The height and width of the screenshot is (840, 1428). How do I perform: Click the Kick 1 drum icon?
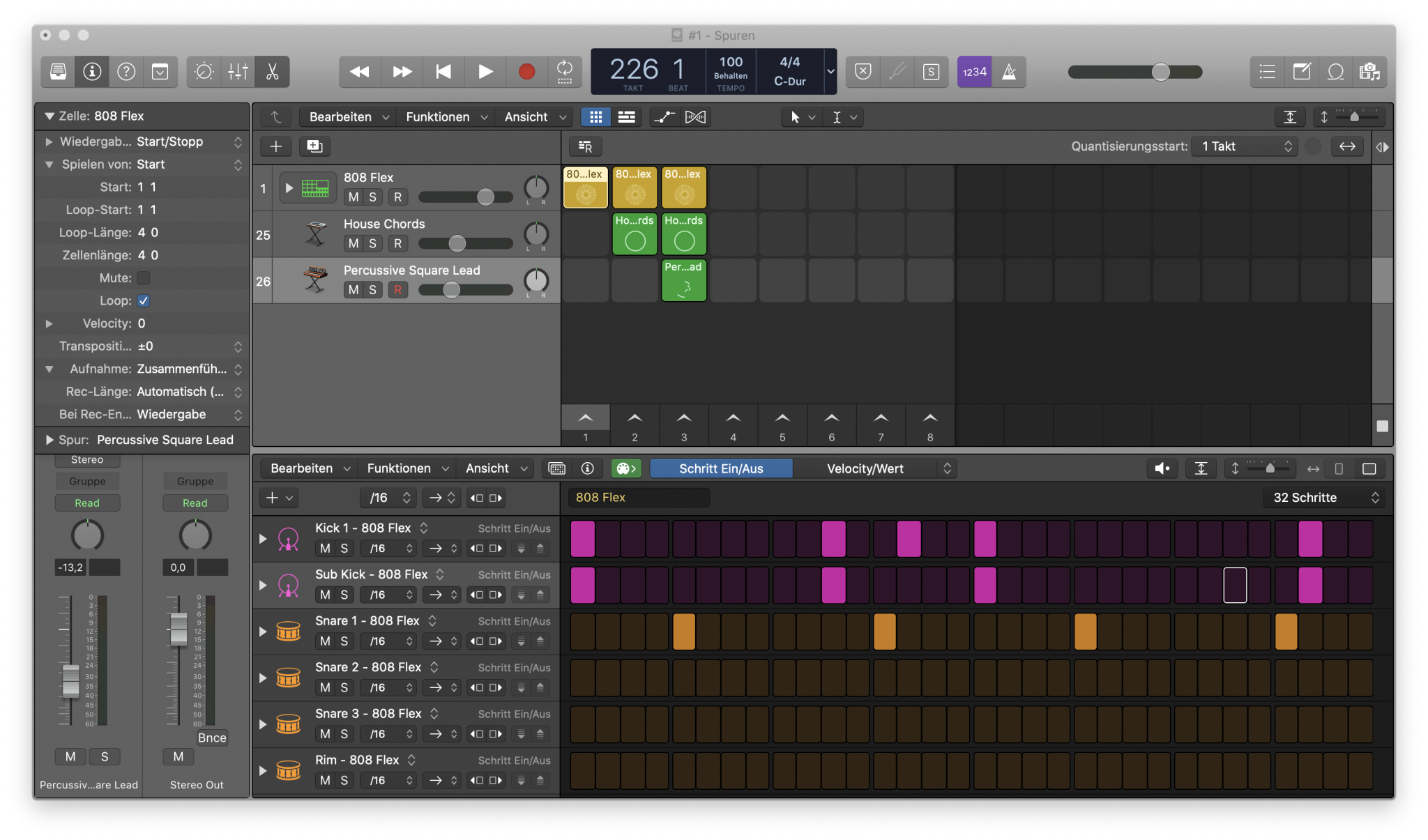click(x=288, y=537)
